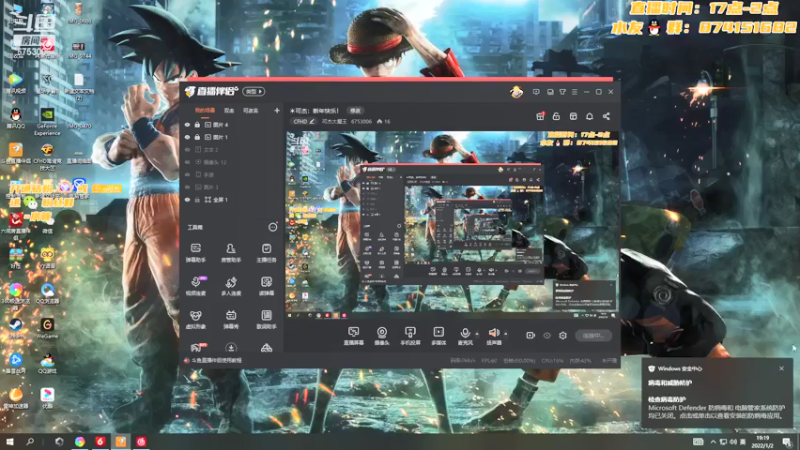The height and width of the screenshot is (450, 800).
Task: Click the share icon
Action: (606, 116)
